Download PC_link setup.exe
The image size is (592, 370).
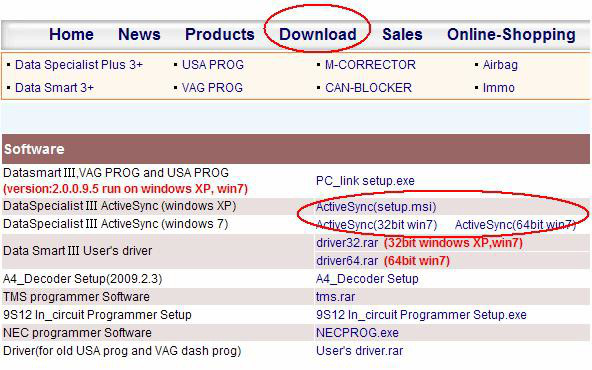(365, 181)
